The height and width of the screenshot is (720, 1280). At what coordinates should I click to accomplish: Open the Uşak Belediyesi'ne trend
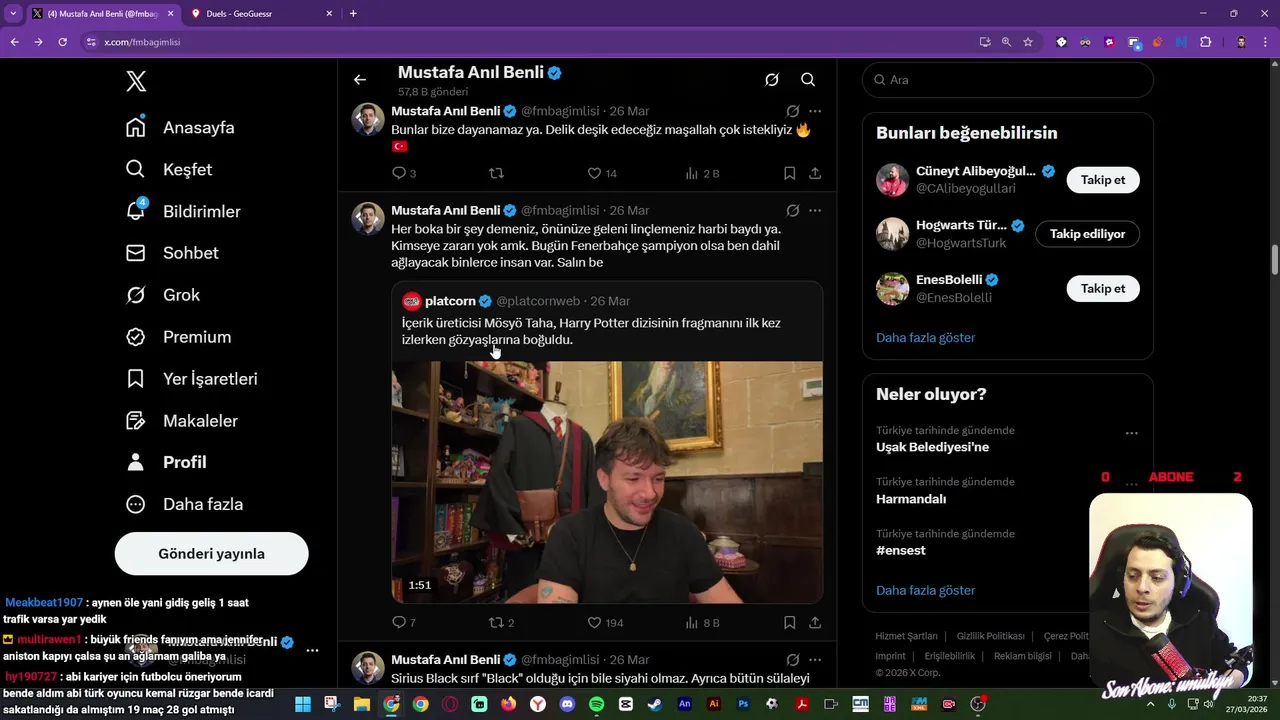[932, 447]
